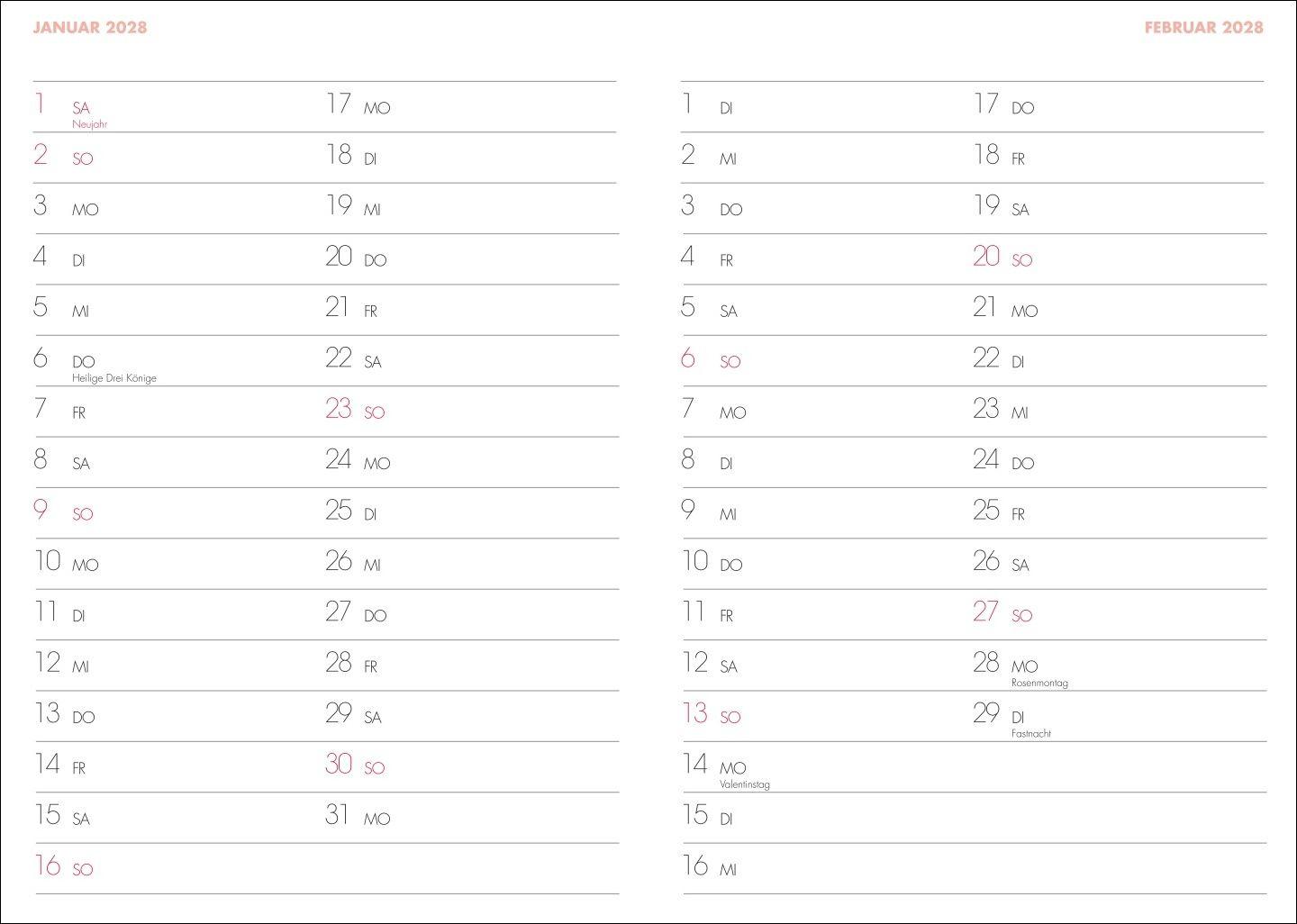Click the Januar 2028 heading
Viewport: 1297px width, 924px height.
pyautogui.click(x=89, y=27)
